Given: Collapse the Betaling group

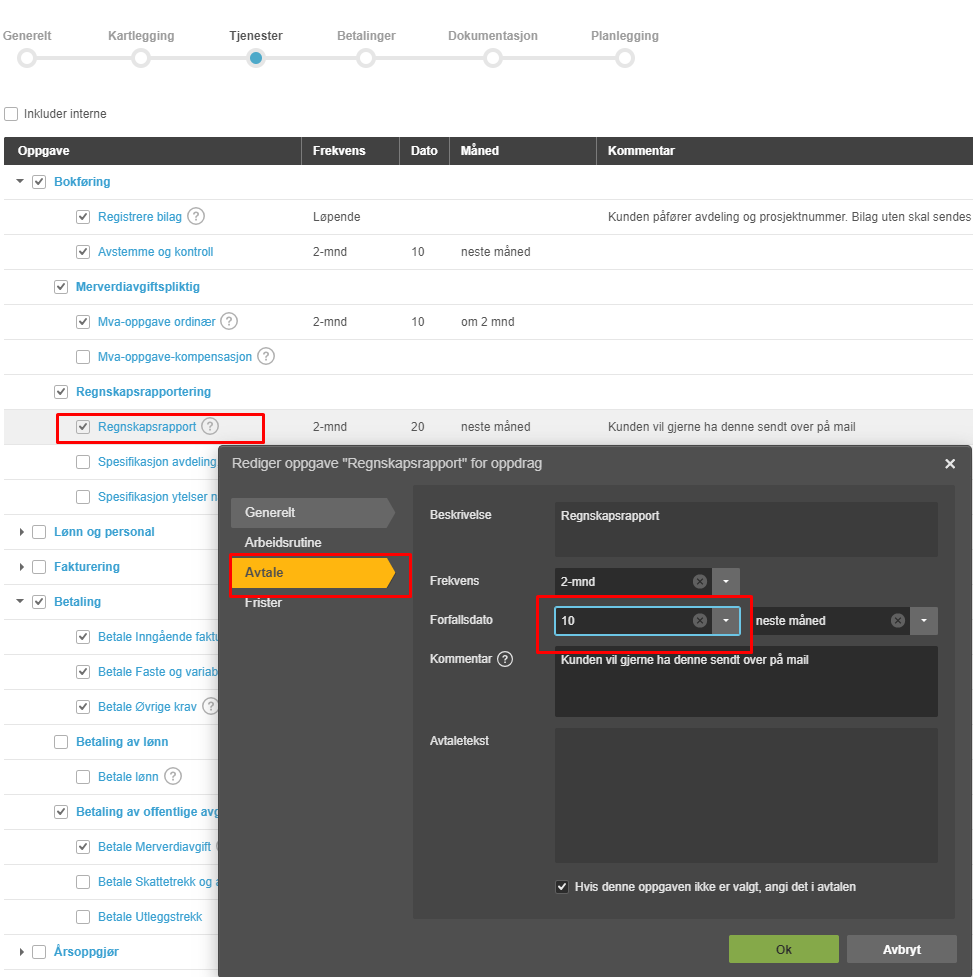Looking at the screenshot, I should pos(20,601).
